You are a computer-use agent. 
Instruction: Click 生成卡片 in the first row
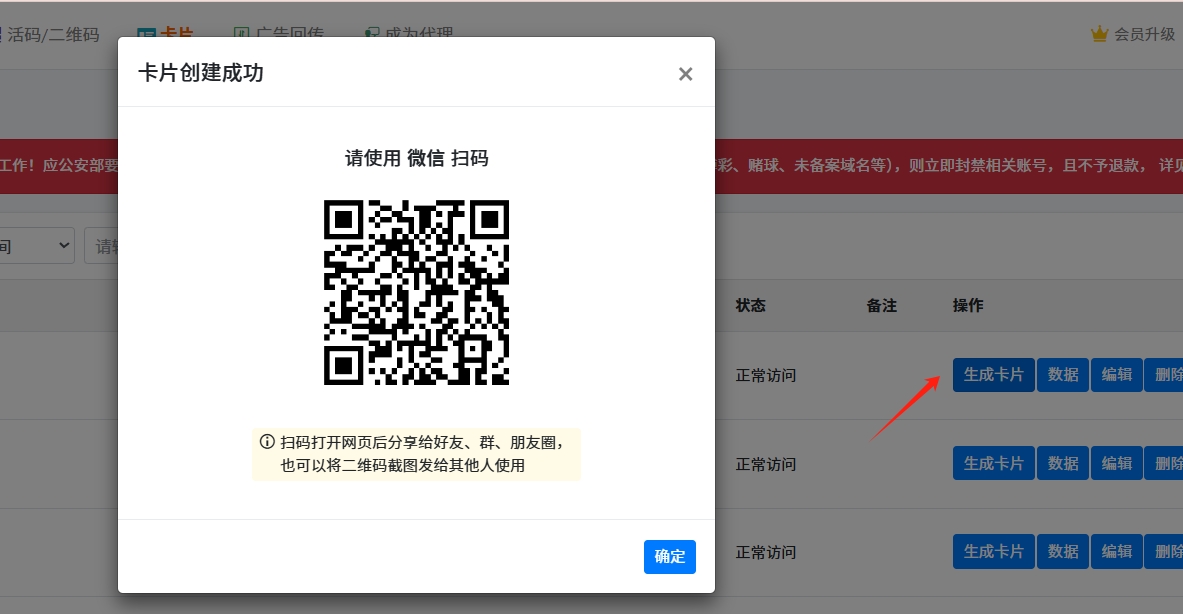click(993, 375)
